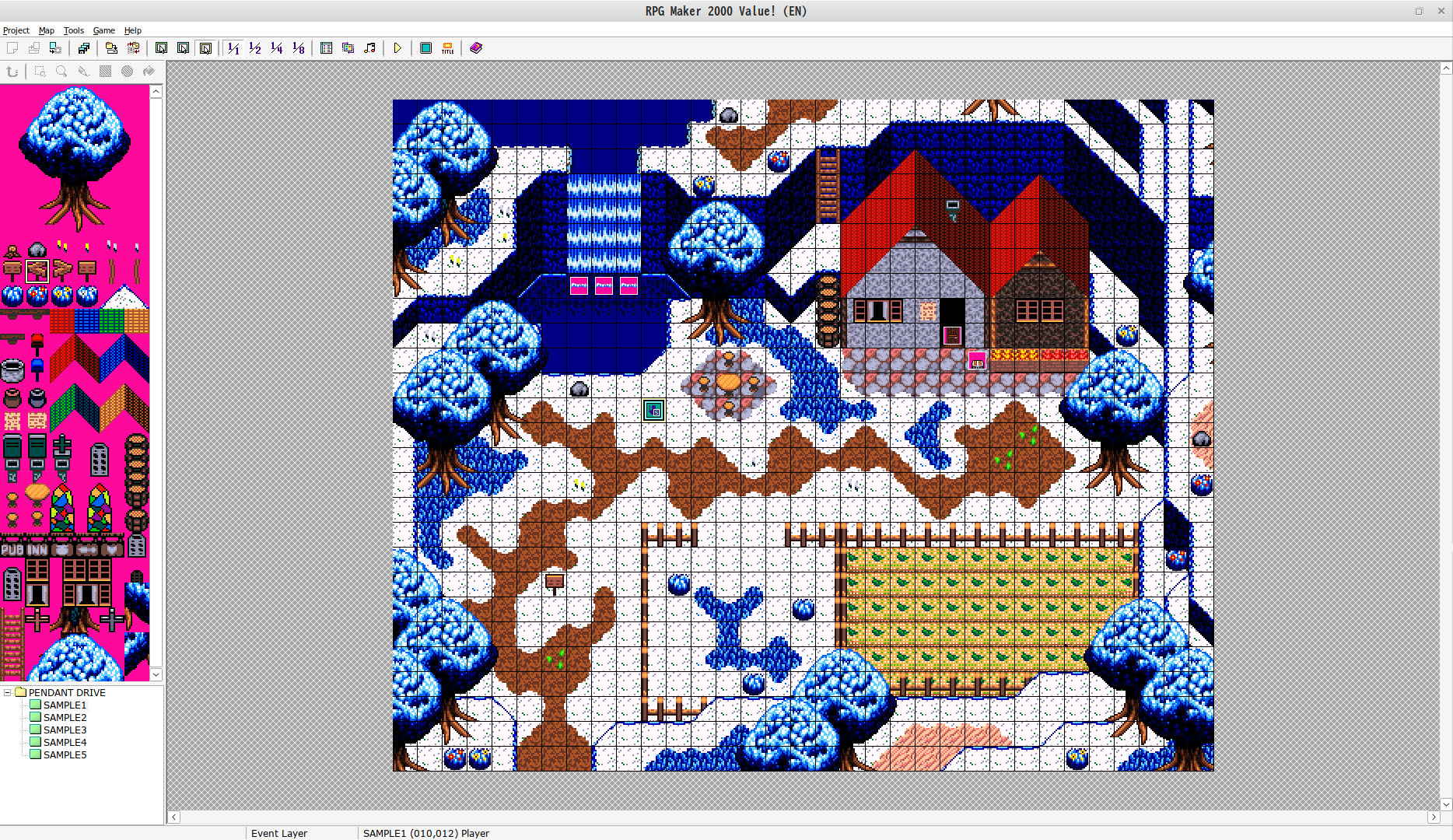Click the Full Screen mode teal icon

pyautogui.click(x=425, y=48)
